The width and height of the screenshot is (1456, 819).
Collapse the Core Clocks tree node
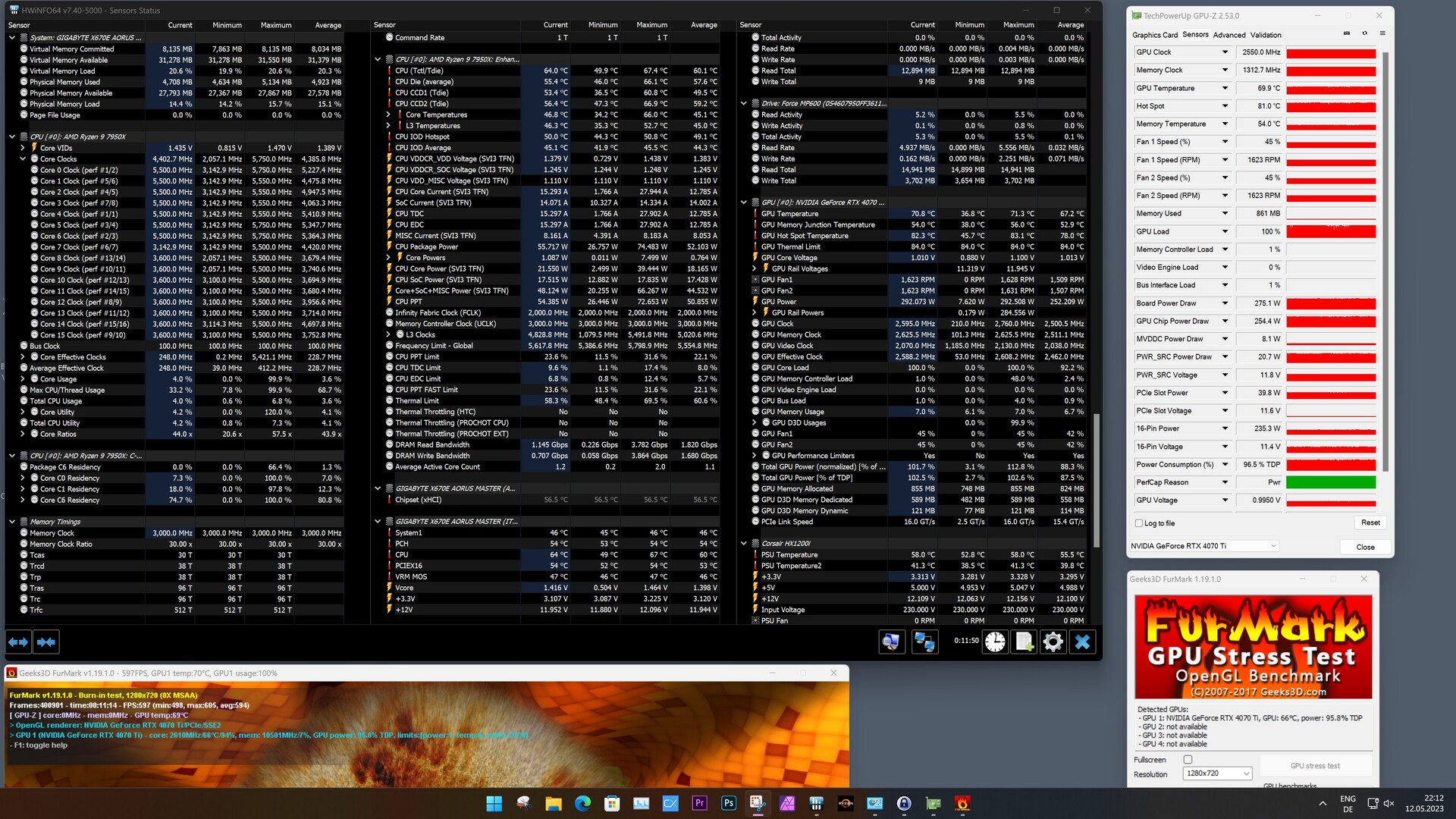tap(23, 159)
